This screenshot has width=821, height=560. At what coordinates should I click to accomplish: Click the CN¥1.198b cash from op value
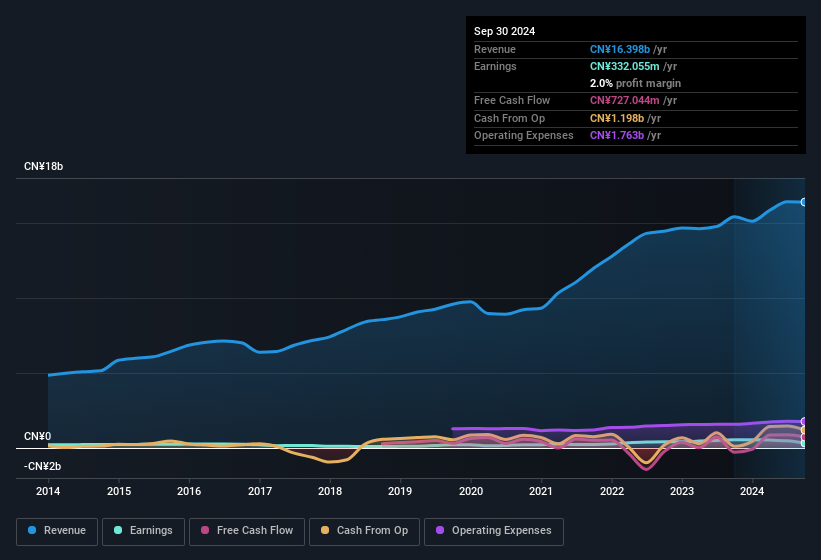click(x=617, y=118)
